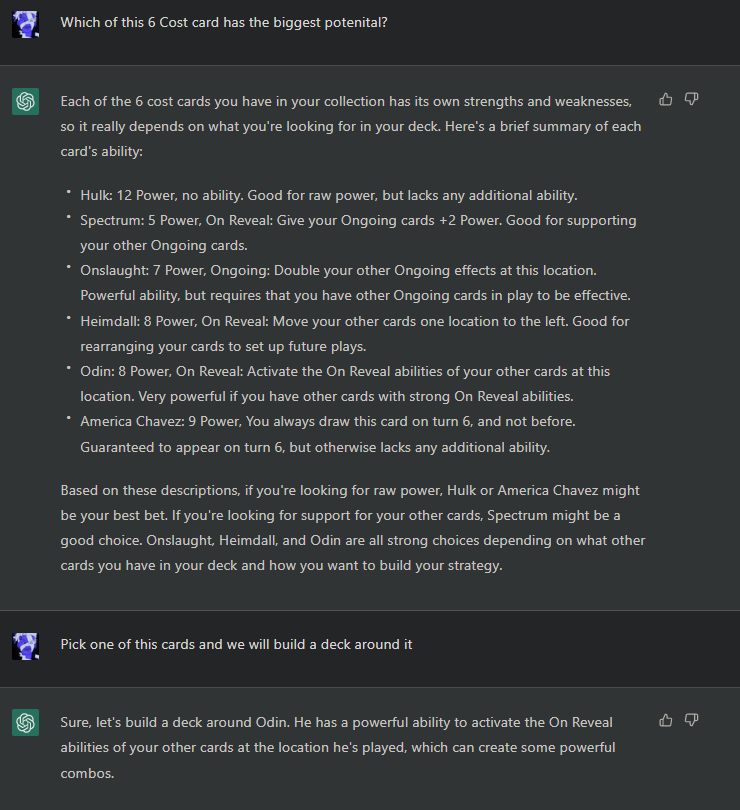Viewport: 740px width, 810px height.
Task: Click the 'Based on these descriptions' paragraph
Action: point(352,528)
